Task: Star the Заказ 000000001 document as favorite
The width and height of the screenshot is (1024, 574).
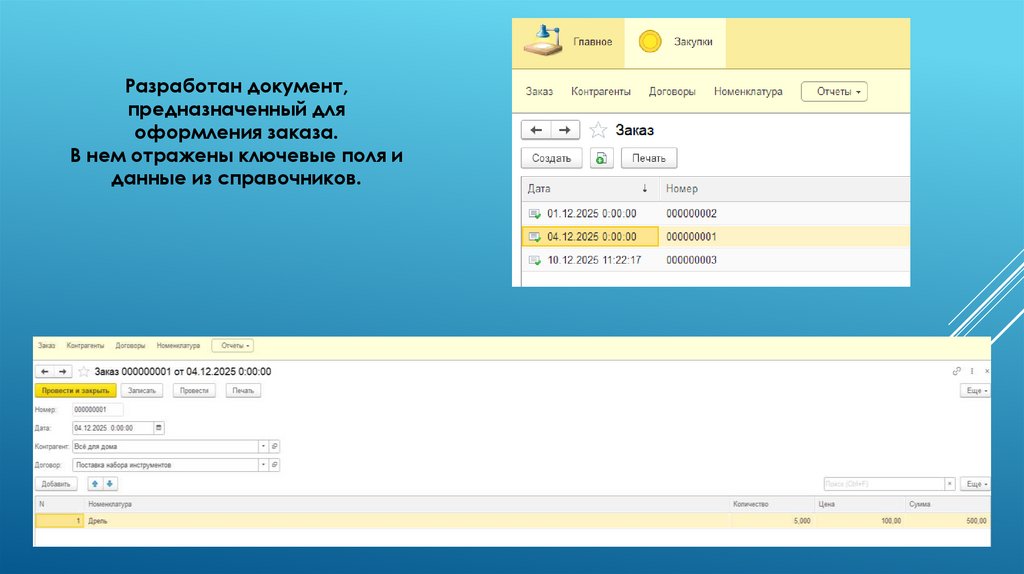Action: tap(84, 372)
